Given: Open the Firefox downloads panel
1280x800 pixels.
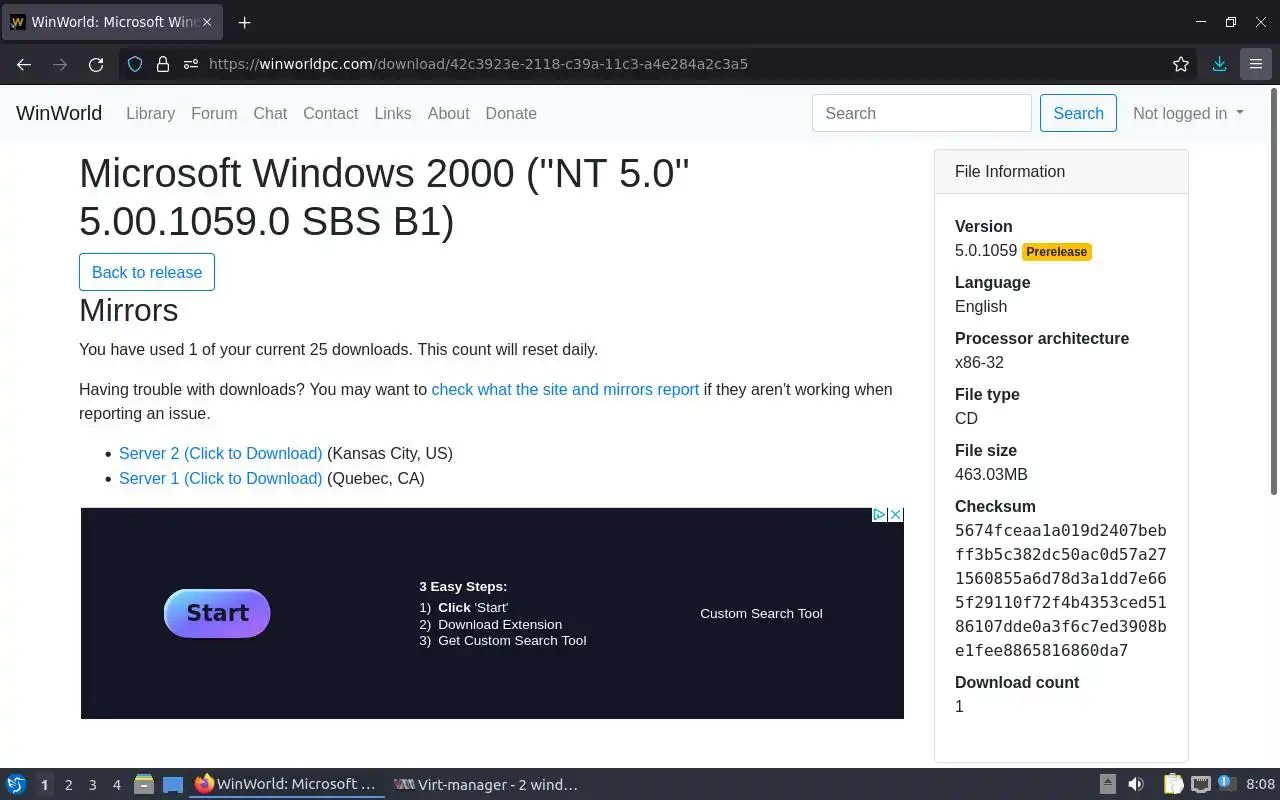Looking at the screenshot, I should pyautogui.click(x=1219, y=64).
